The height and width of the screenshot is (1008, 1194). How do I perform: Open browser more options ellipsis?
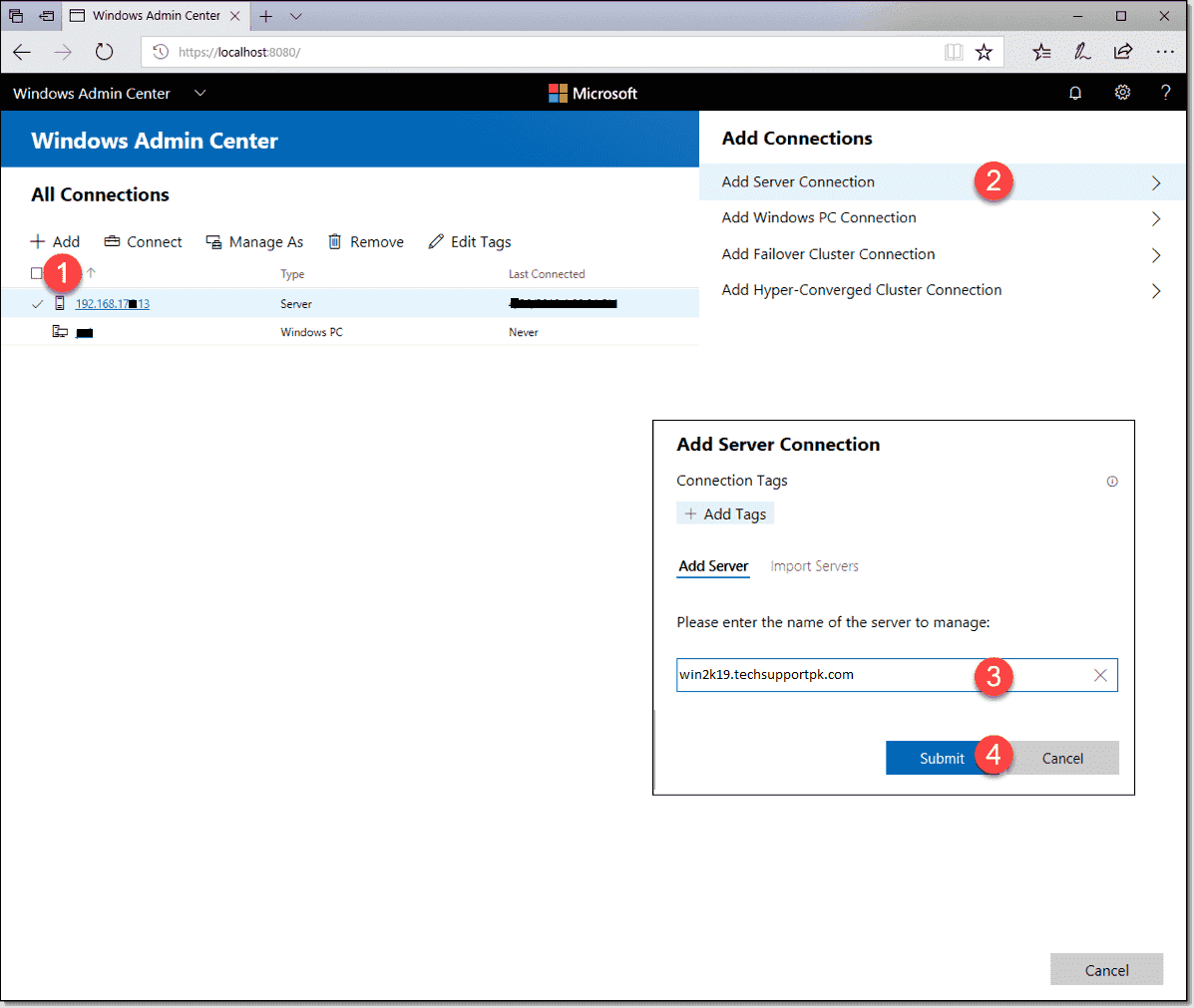(x=1165, y=52)
